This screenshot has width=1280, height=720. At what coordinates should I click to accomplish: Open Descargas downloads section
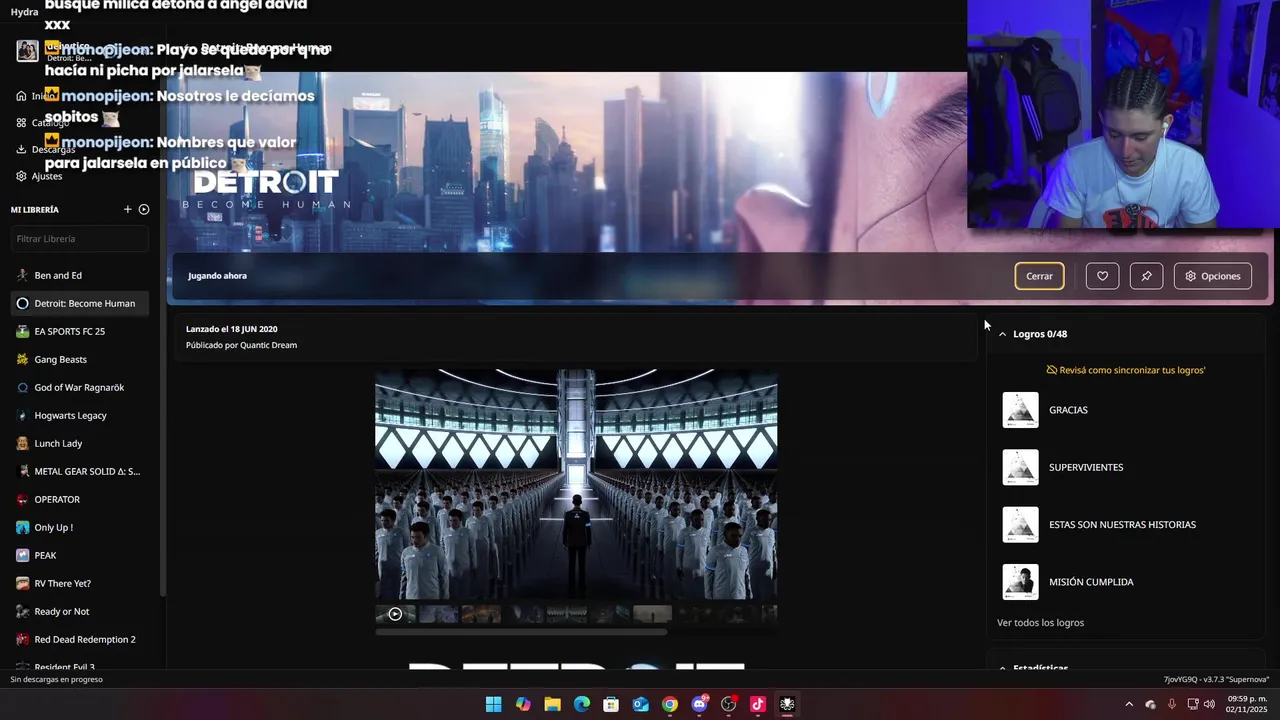45,149
